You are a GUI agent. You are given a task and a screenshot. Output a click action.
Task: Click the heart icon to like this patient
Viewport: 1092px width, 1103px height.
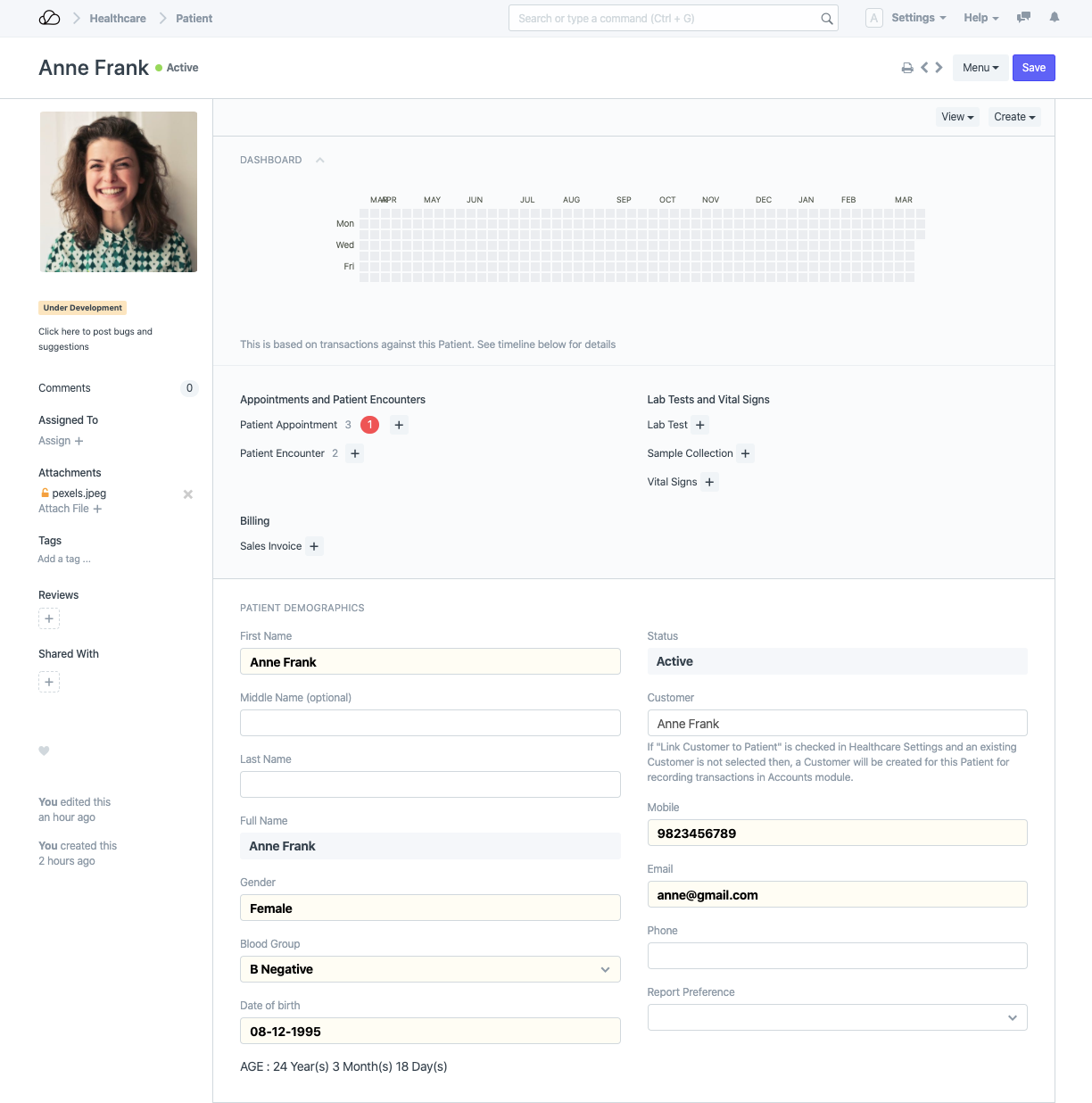(x=44, y=751)
